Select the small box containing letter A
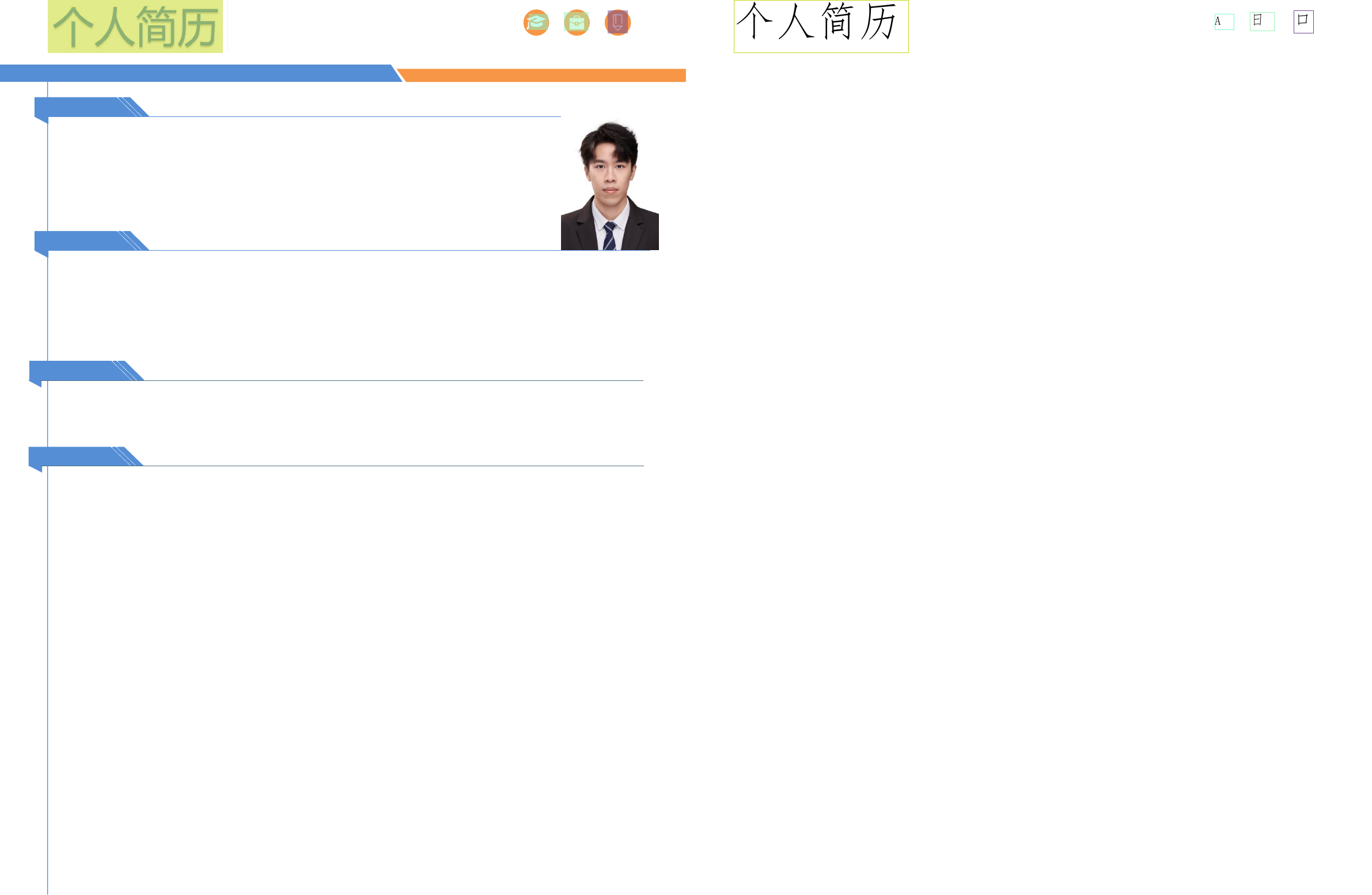This screenshot has width=1372, height=895. [1224, 22]
